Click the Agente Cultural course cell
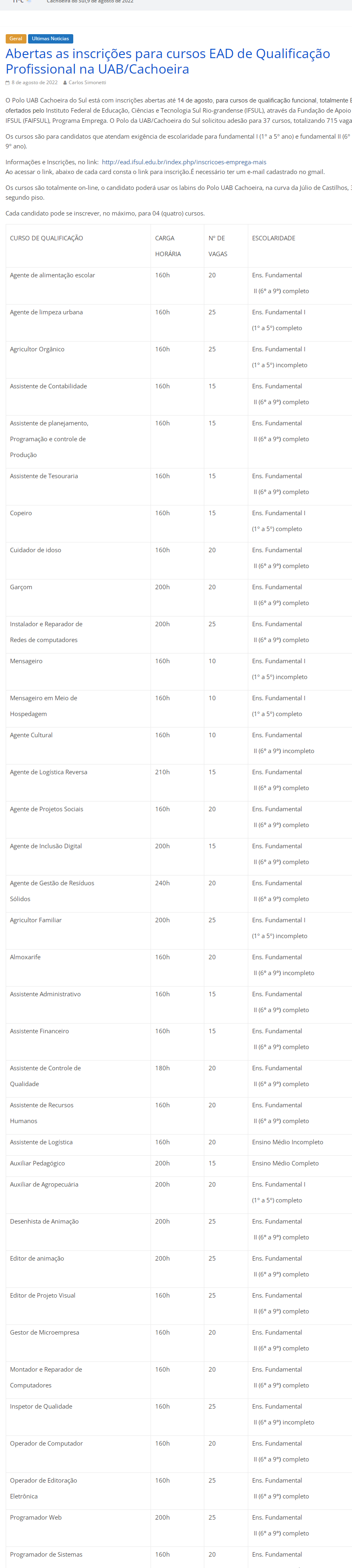Screen dimensions: 352x1568 (x=31, y=735)
